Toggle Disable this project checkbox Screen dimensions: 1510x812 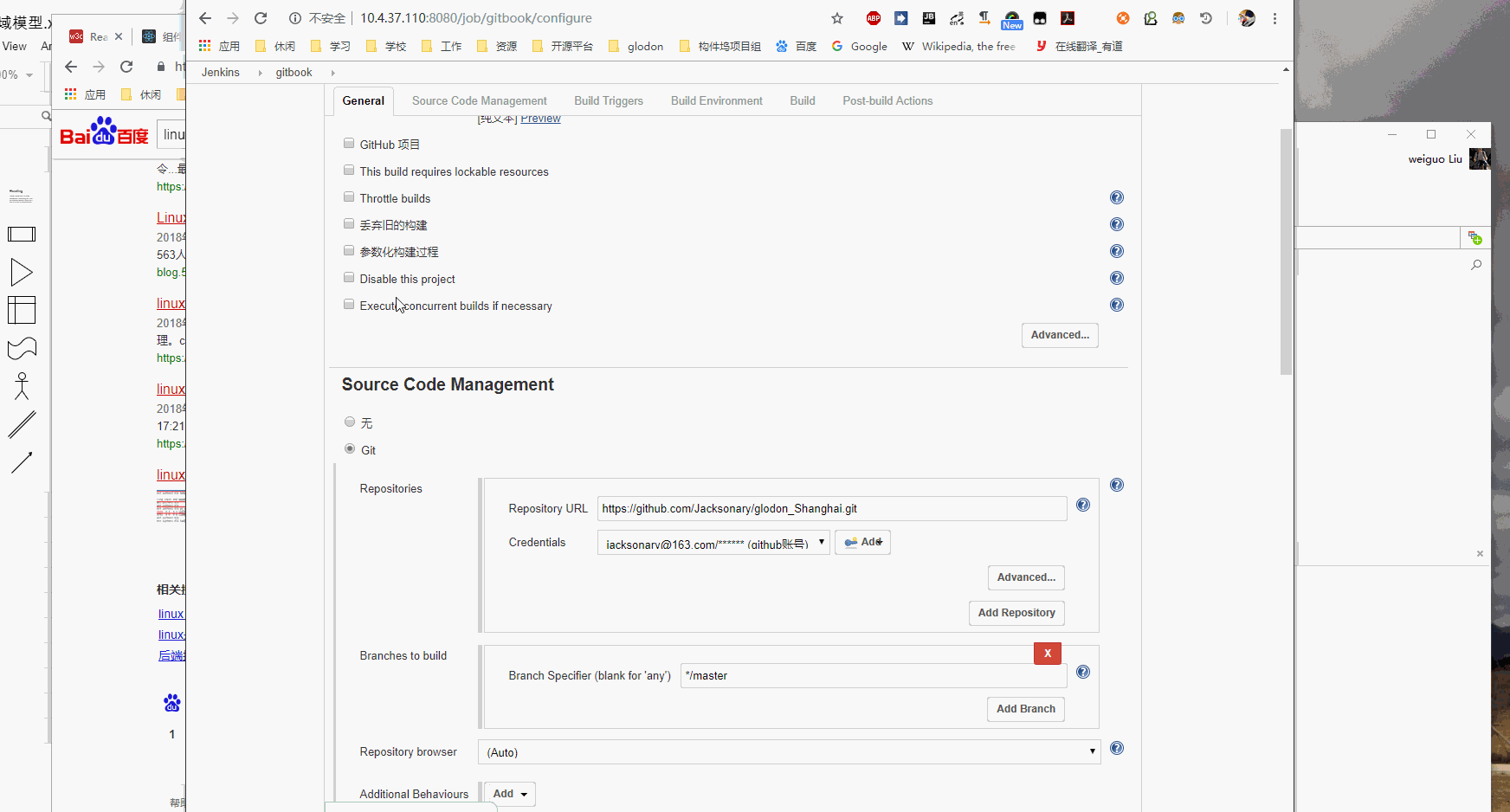tap(349, 278)
